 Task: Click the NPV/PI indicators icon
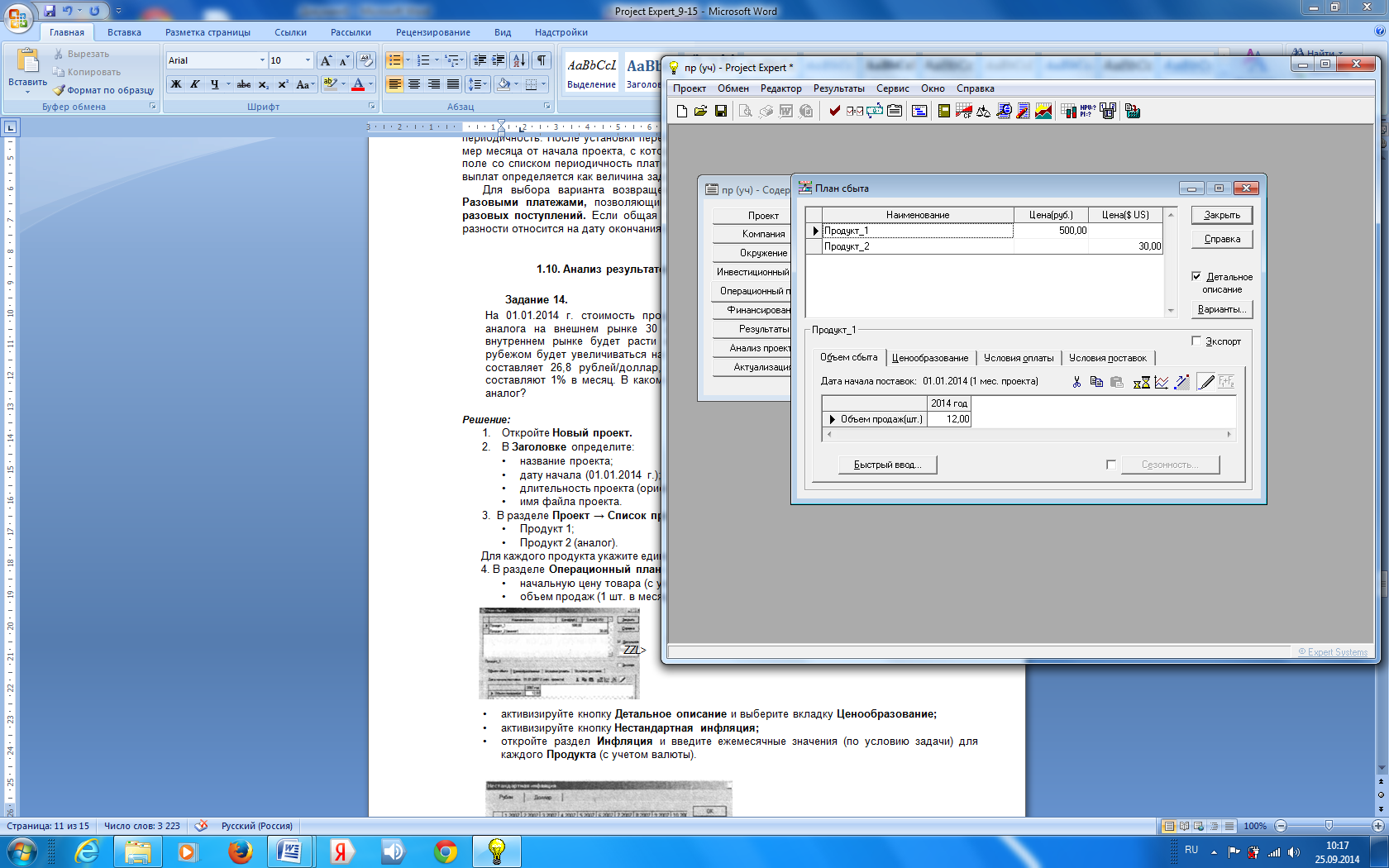pos(1088,111)
